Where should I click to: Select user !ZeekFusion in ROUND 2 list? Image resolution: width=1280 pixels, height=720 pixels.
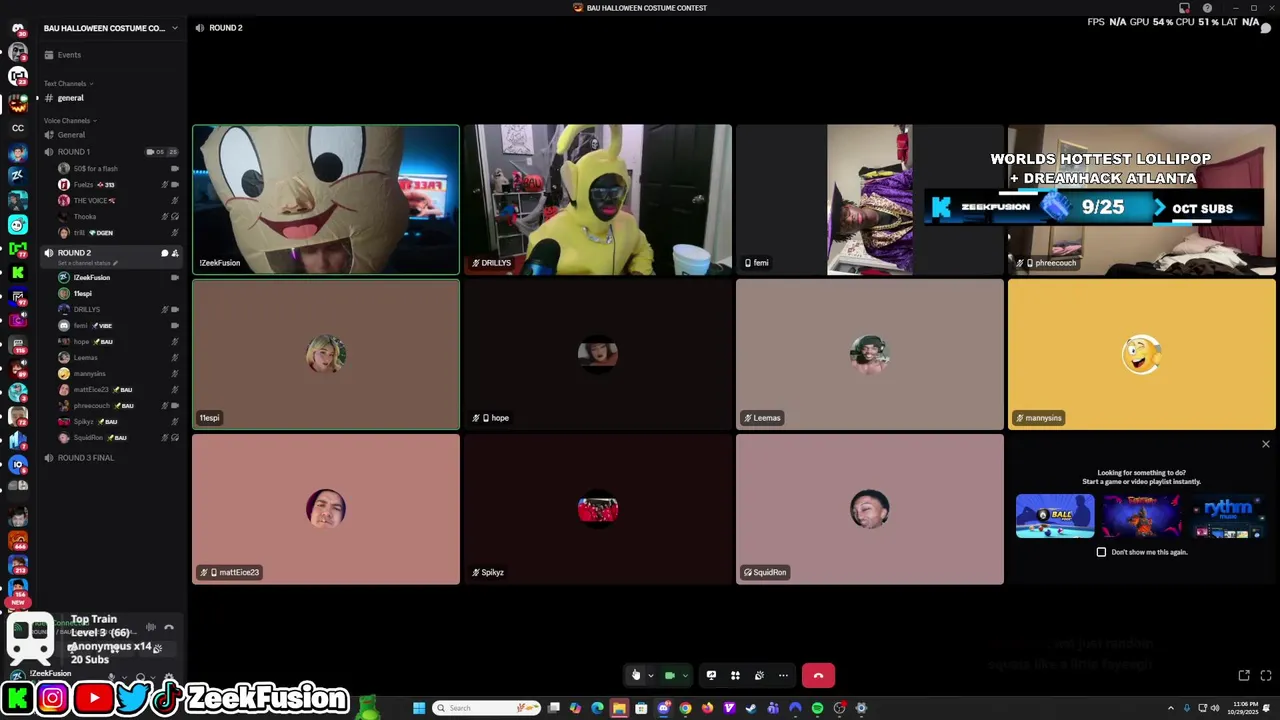pyautogui.click(x=117, y=277)
